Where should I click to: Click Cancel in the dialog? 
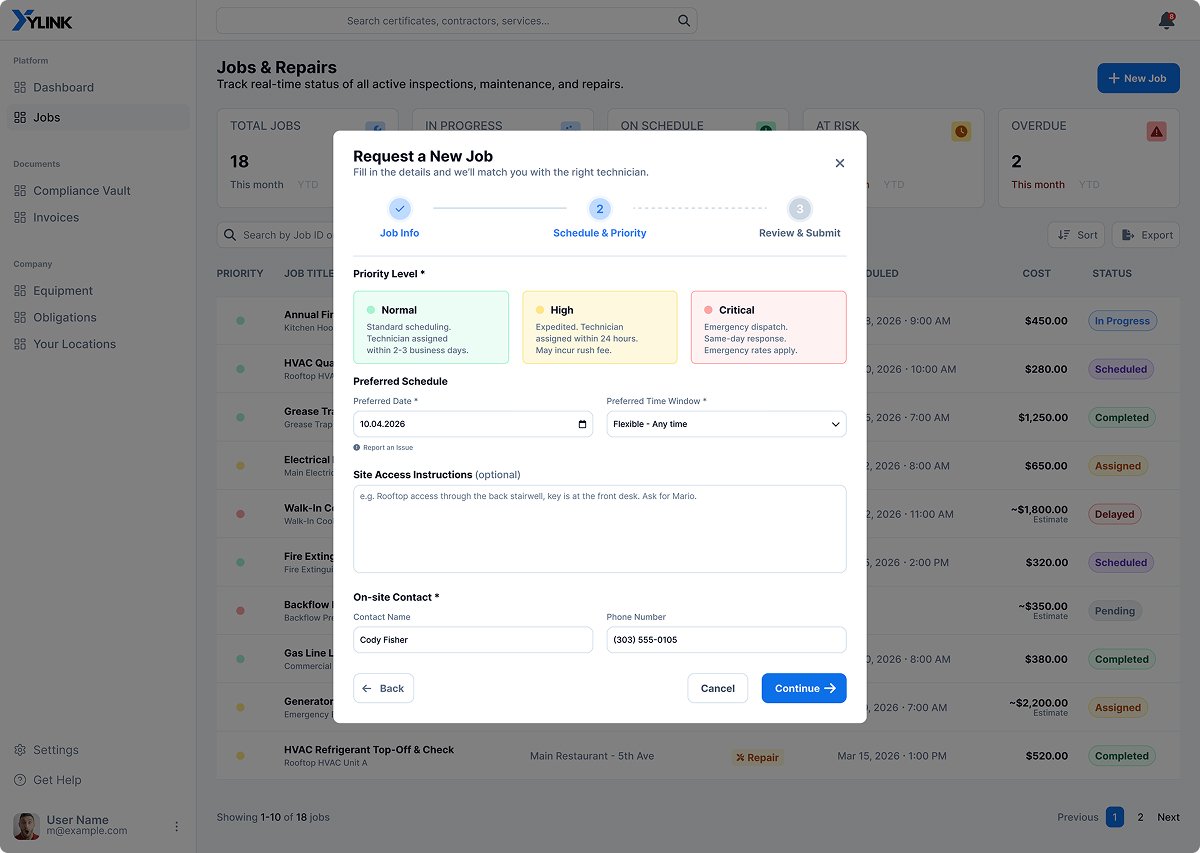pos(718,688)
